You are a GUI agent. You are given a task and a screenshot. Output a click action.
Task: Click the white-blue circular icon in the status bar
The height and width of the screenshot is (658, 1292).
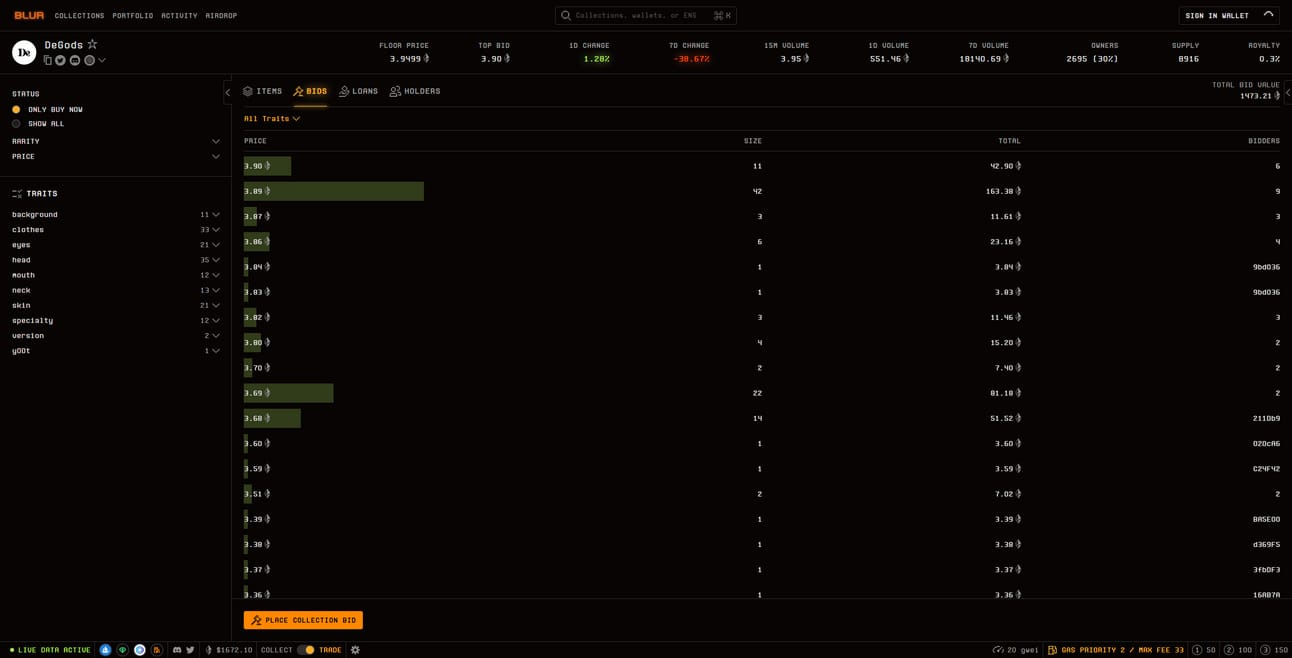tap(140, 650)
